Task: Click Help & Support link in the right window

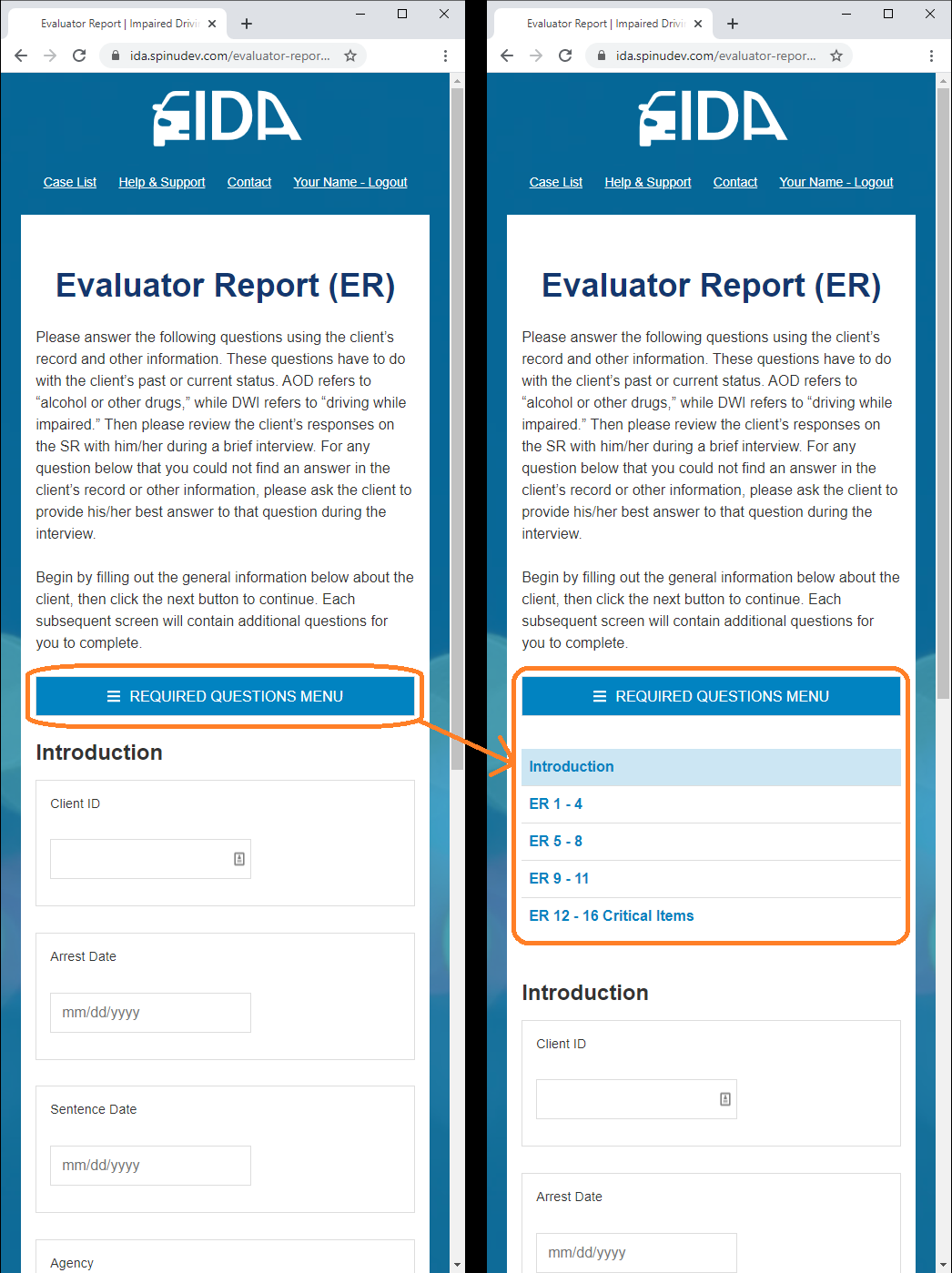Action: click(x=648, y=182)
